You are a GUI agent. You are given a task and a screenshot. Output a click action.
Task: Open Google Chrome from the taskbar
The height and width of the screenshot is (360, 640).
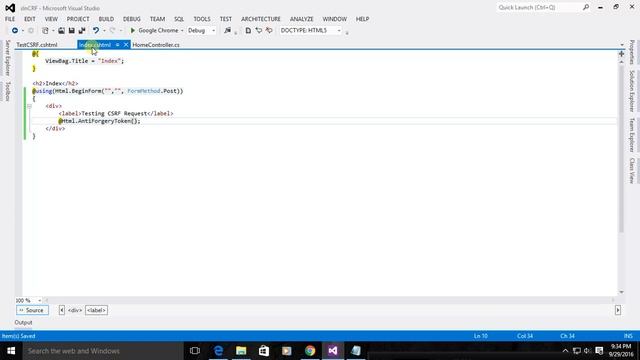[310, 351]
